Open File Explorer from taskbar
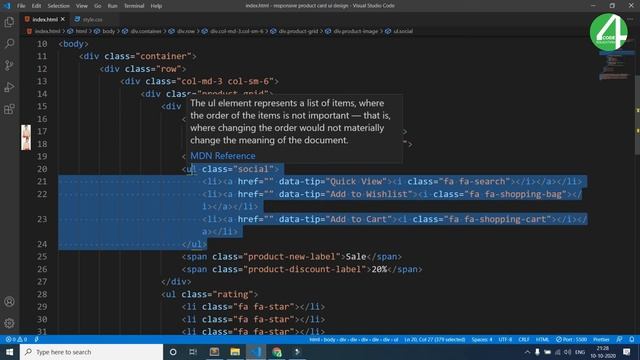Viewport: 640px width, 360px height. click(x=235, y=352)
